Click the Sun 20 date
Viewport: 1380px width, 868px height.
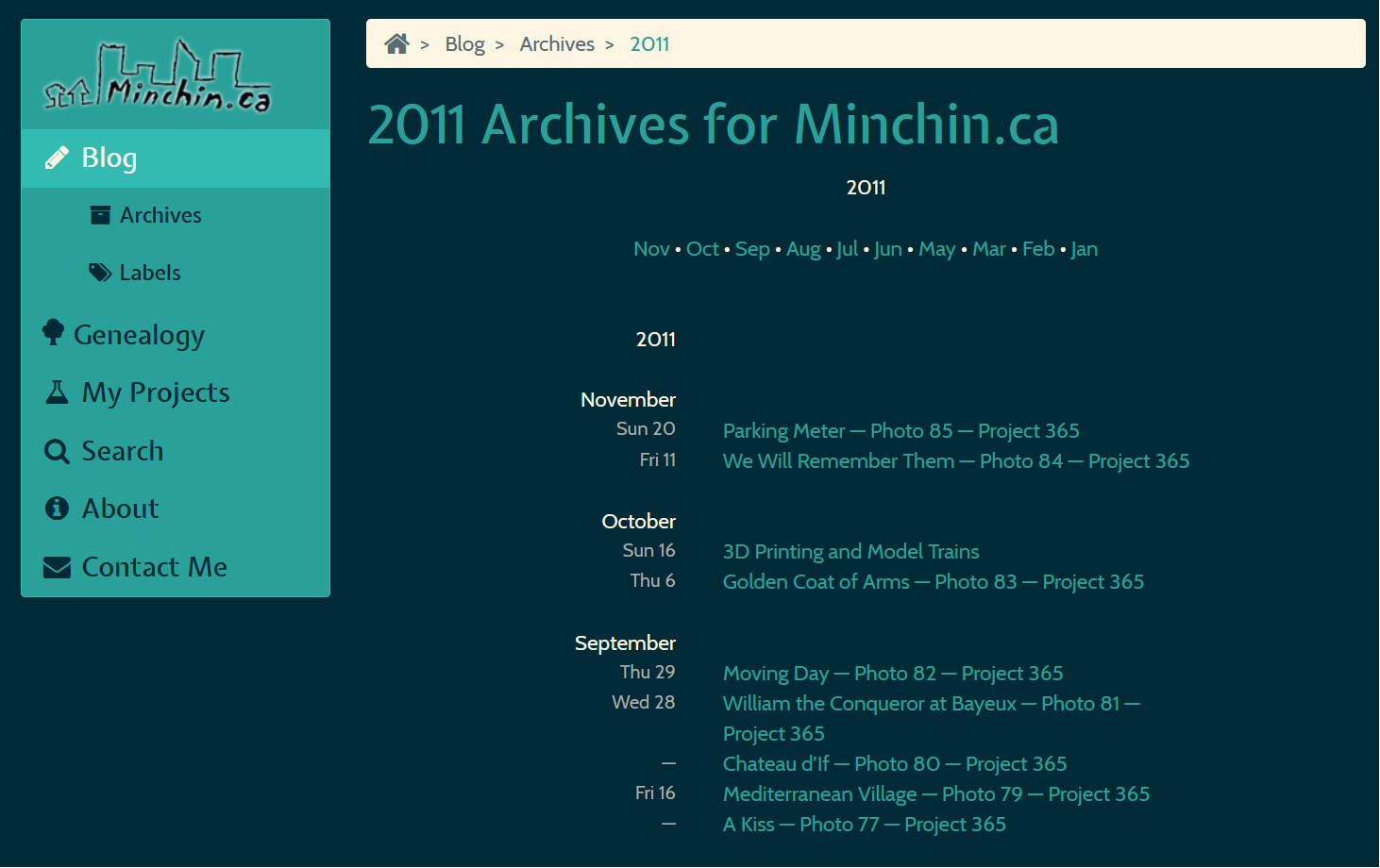(646, 429)
